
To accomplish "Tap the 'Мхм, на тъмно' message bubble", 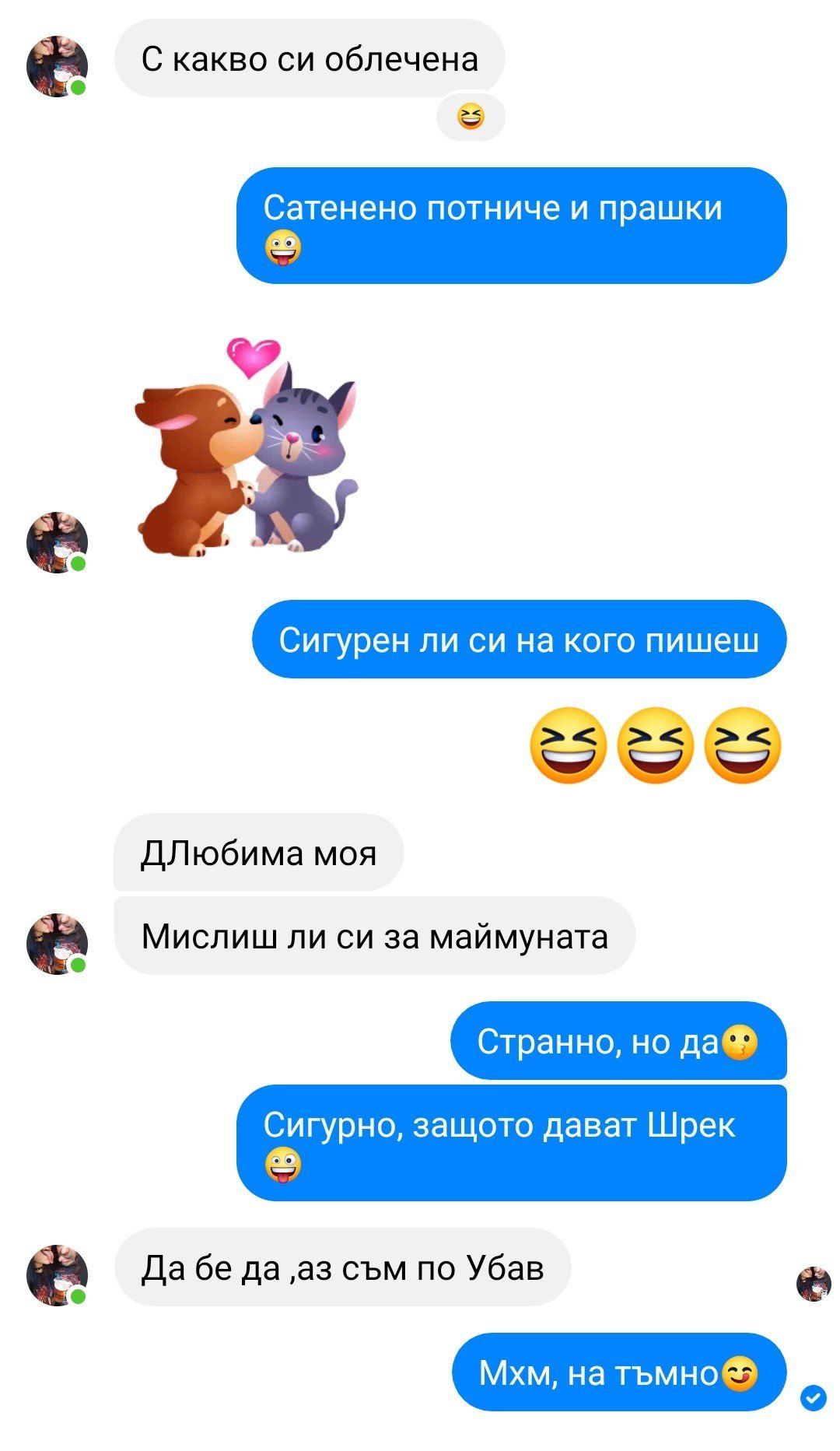I will click(x=620, y=1372).
